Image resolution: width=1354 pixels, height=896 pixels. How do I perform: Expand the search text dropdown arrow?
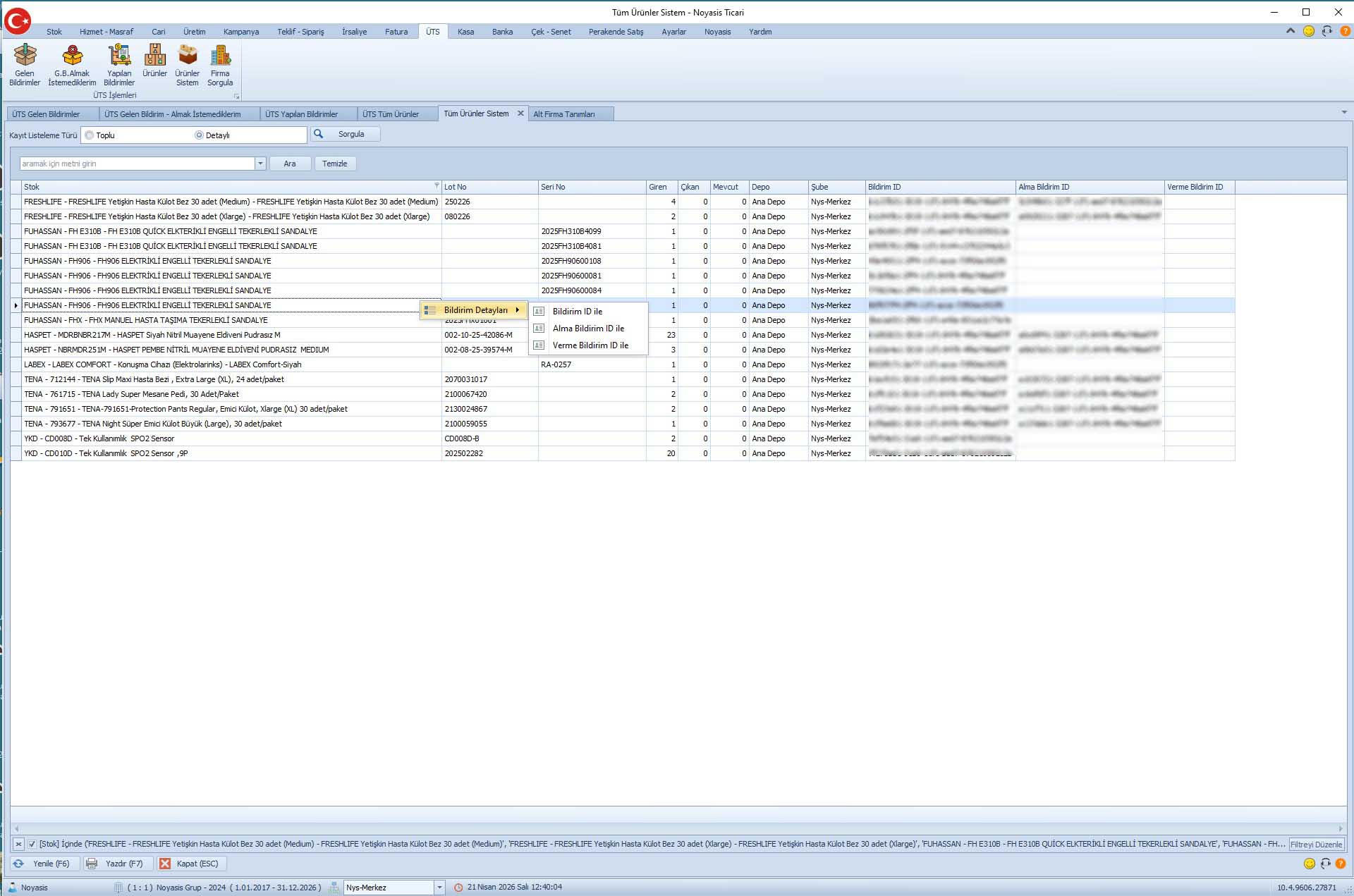point(260,164)
